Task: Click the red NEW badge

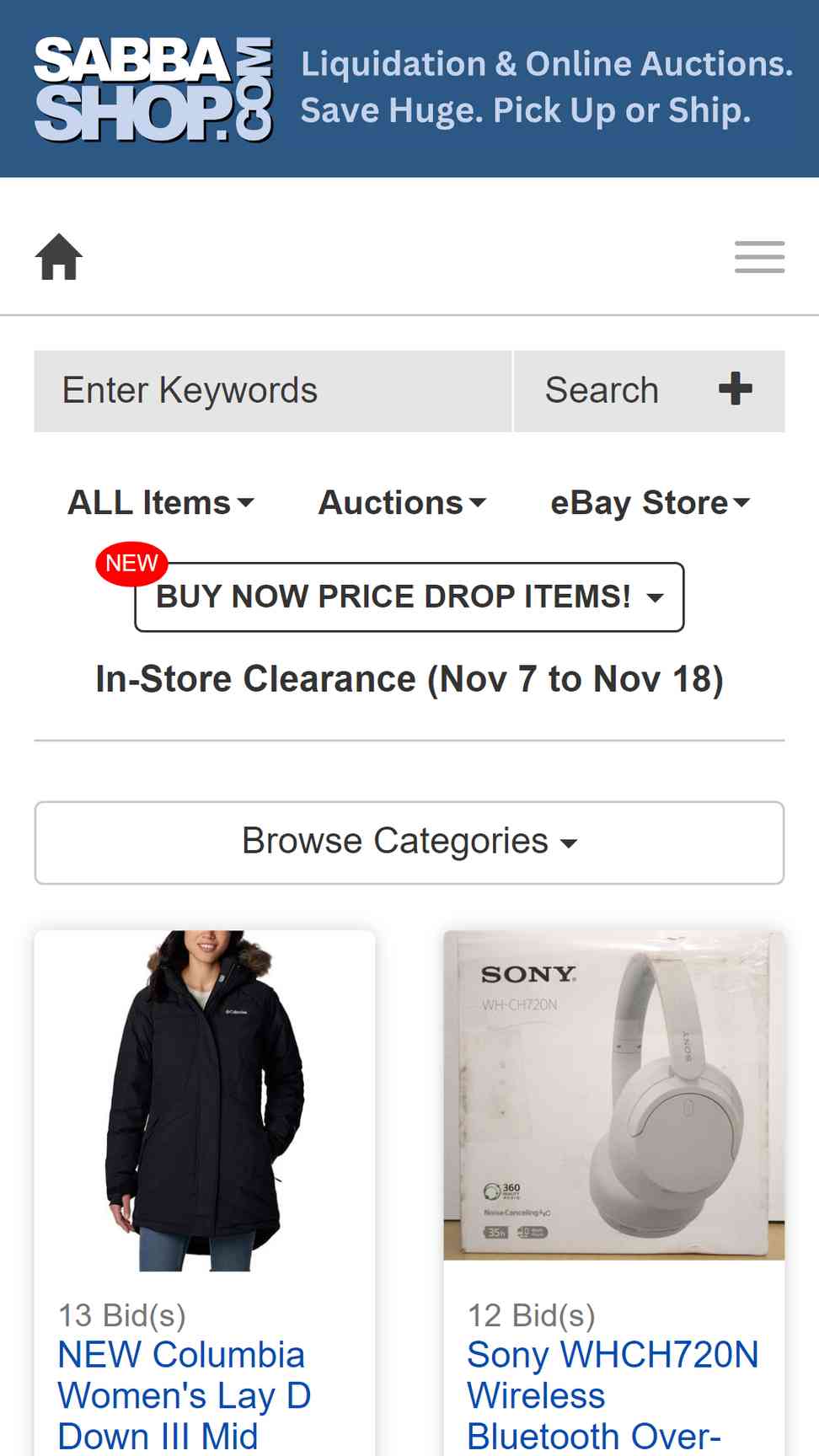Action: pos(131,563)
